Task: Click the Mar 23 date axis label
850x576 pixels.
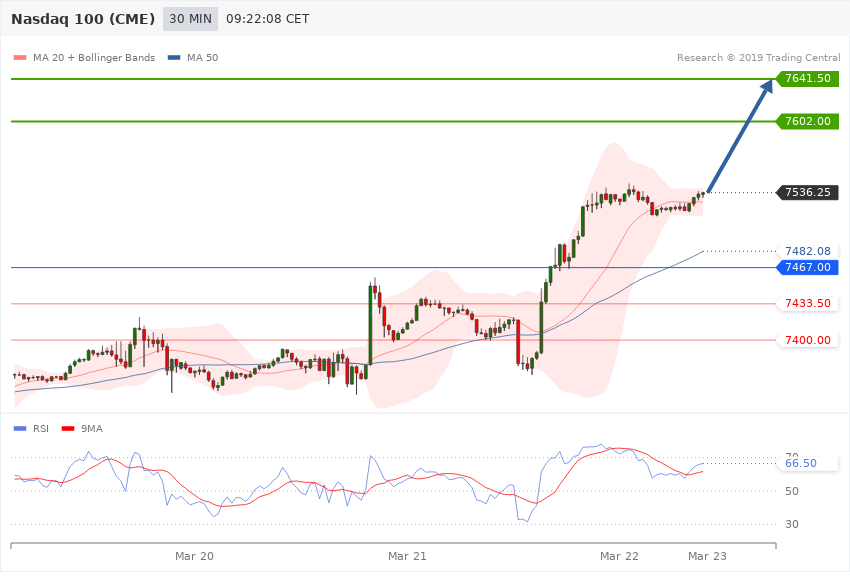Action: coord(707,556)
